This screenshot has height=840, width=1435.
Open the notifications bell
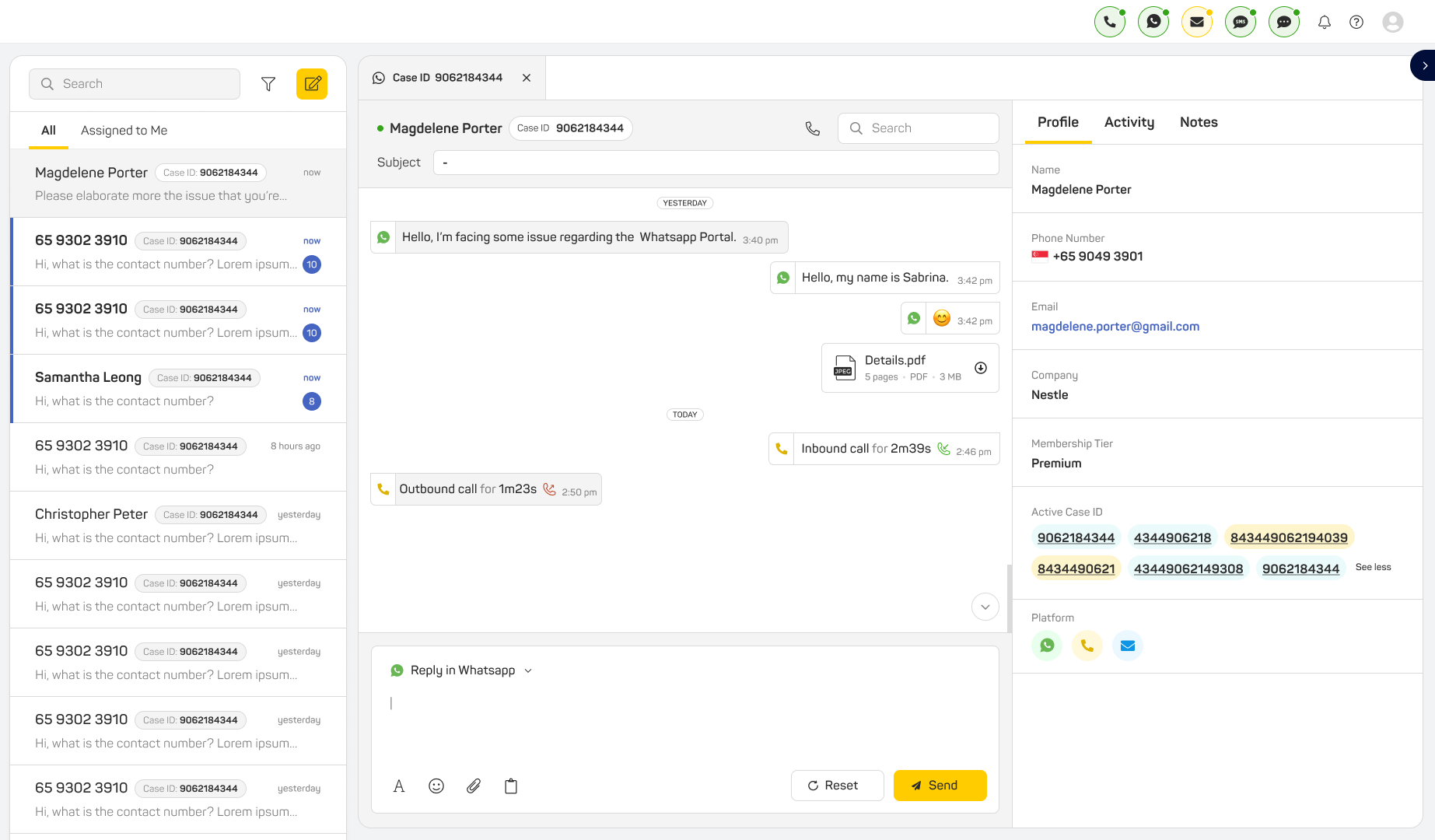[1325, 22]
